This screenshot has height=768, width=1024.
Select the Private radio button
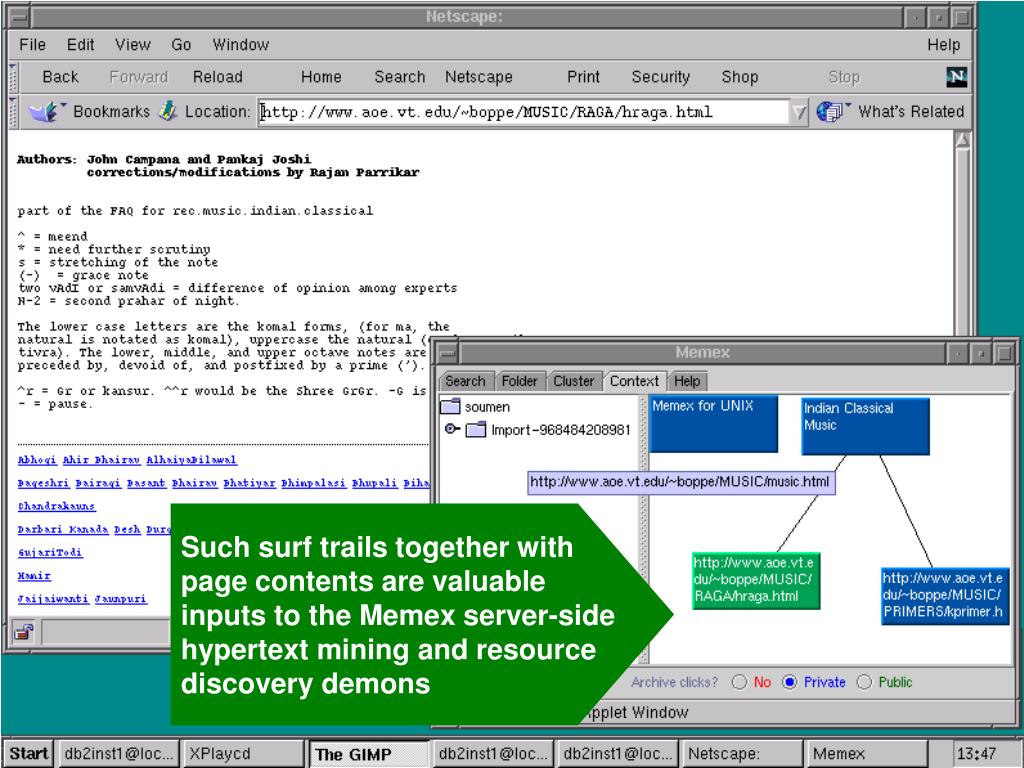pyautogui.click(x=790, y=682)
